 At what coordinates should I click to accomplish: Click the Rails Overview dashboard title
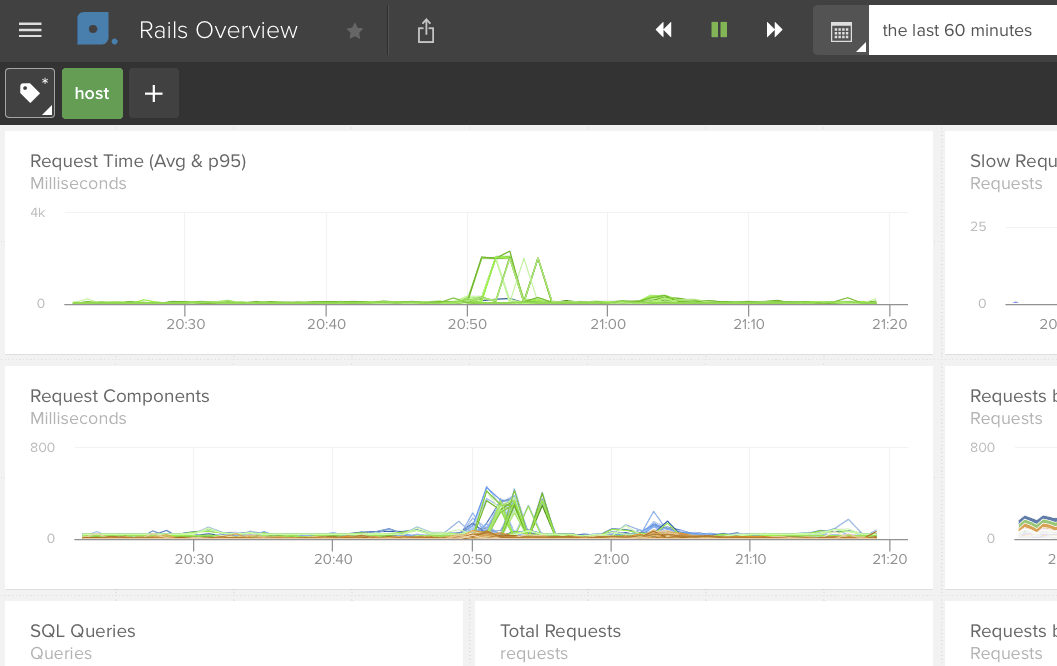218,30
